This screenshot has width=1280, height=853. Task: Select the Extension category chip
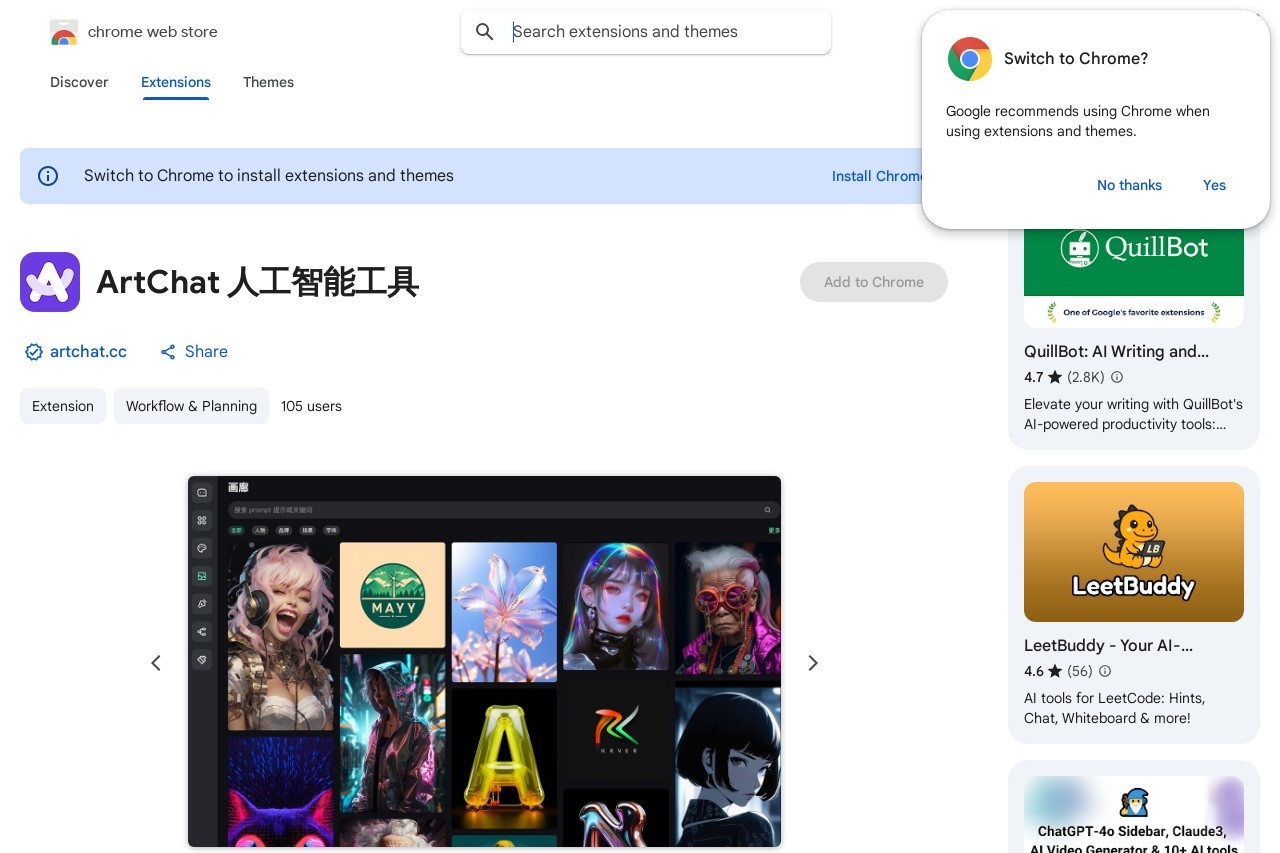tap(63, 406)
